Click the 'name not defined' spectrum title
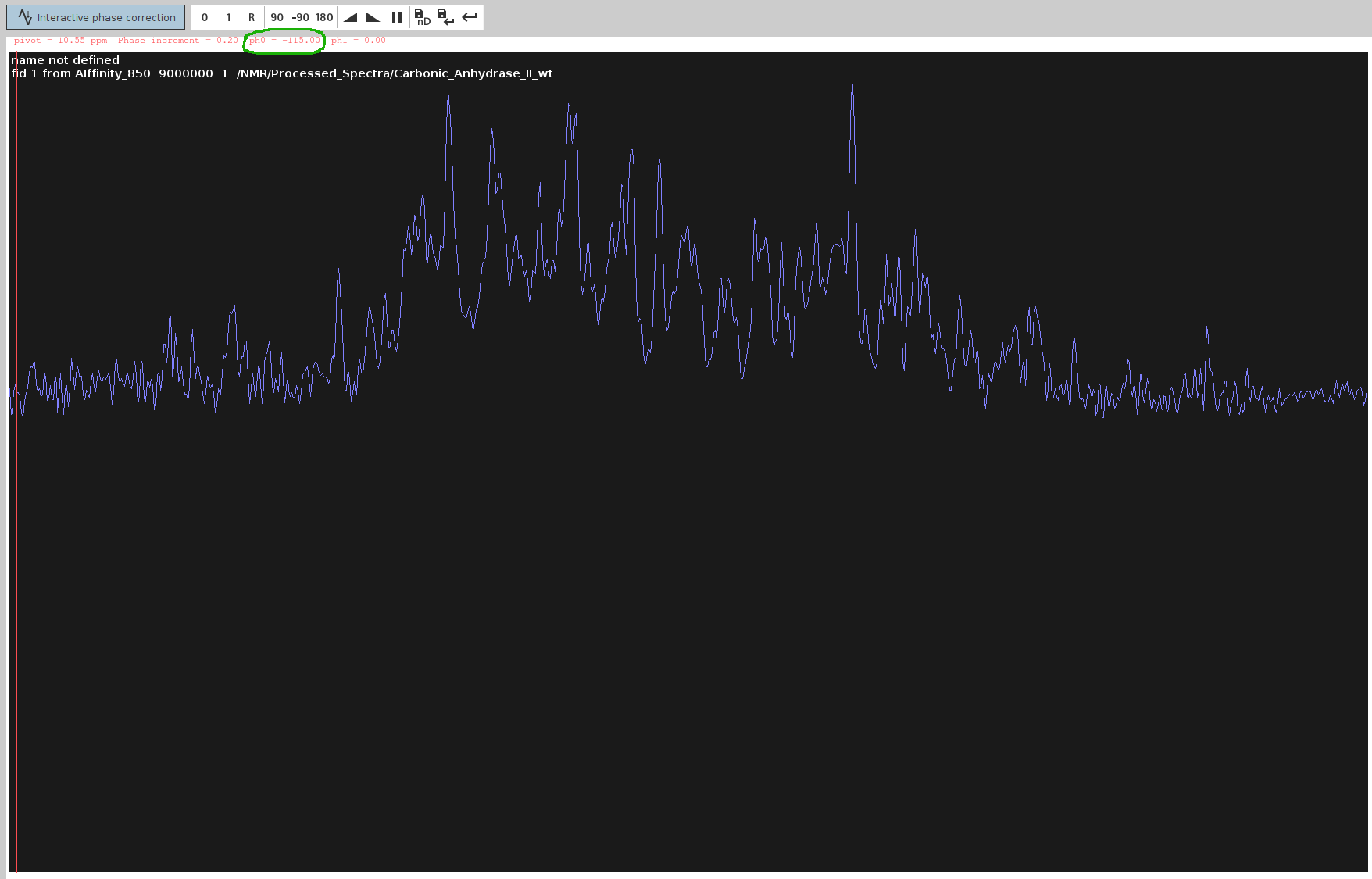 pyautogui.click(x=66, y=60)
